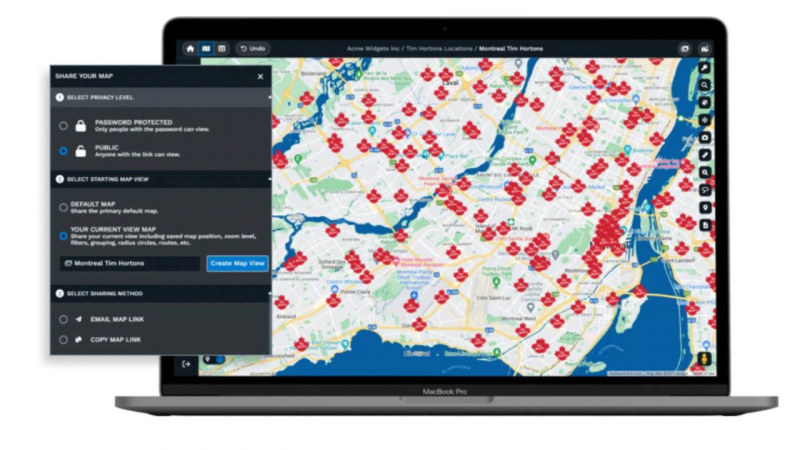Click the Home icon in top toolbar
Viewport: 800px width, 450px height.
coord(191,48)
